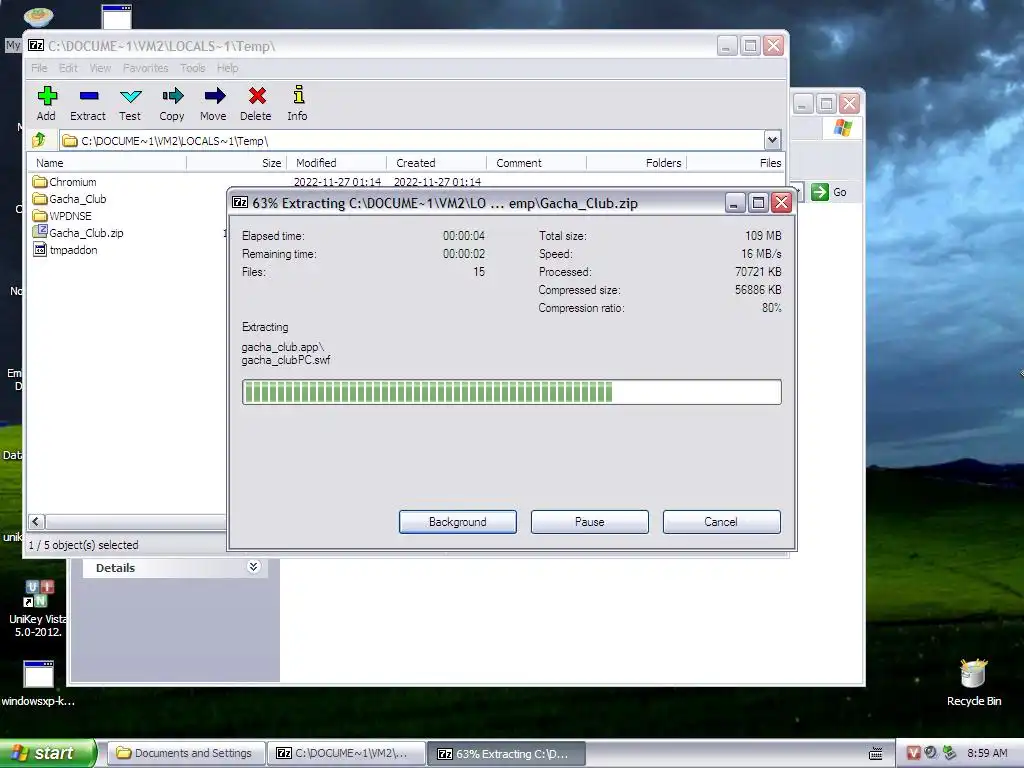Click the Extract toolbar icon
The width and height of the screenshot is (1024, 768).
pyautogui.click(x=88, y=103)
